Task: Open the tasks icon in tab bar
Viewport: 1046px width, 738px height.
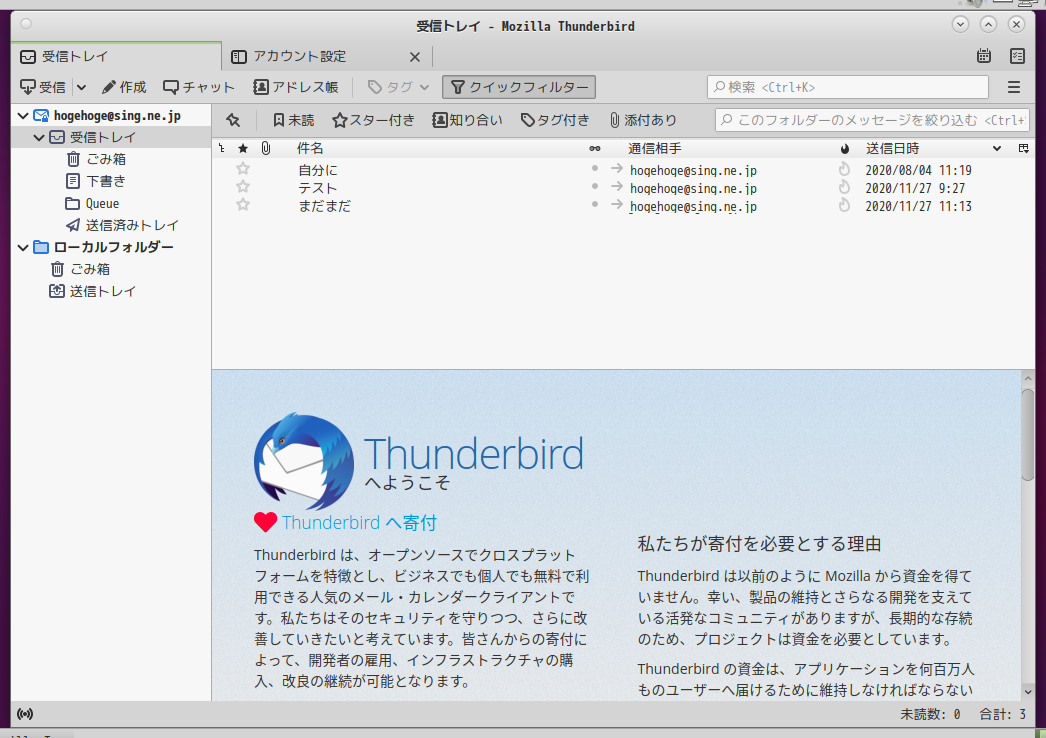Action: [x=1017, y=56]
